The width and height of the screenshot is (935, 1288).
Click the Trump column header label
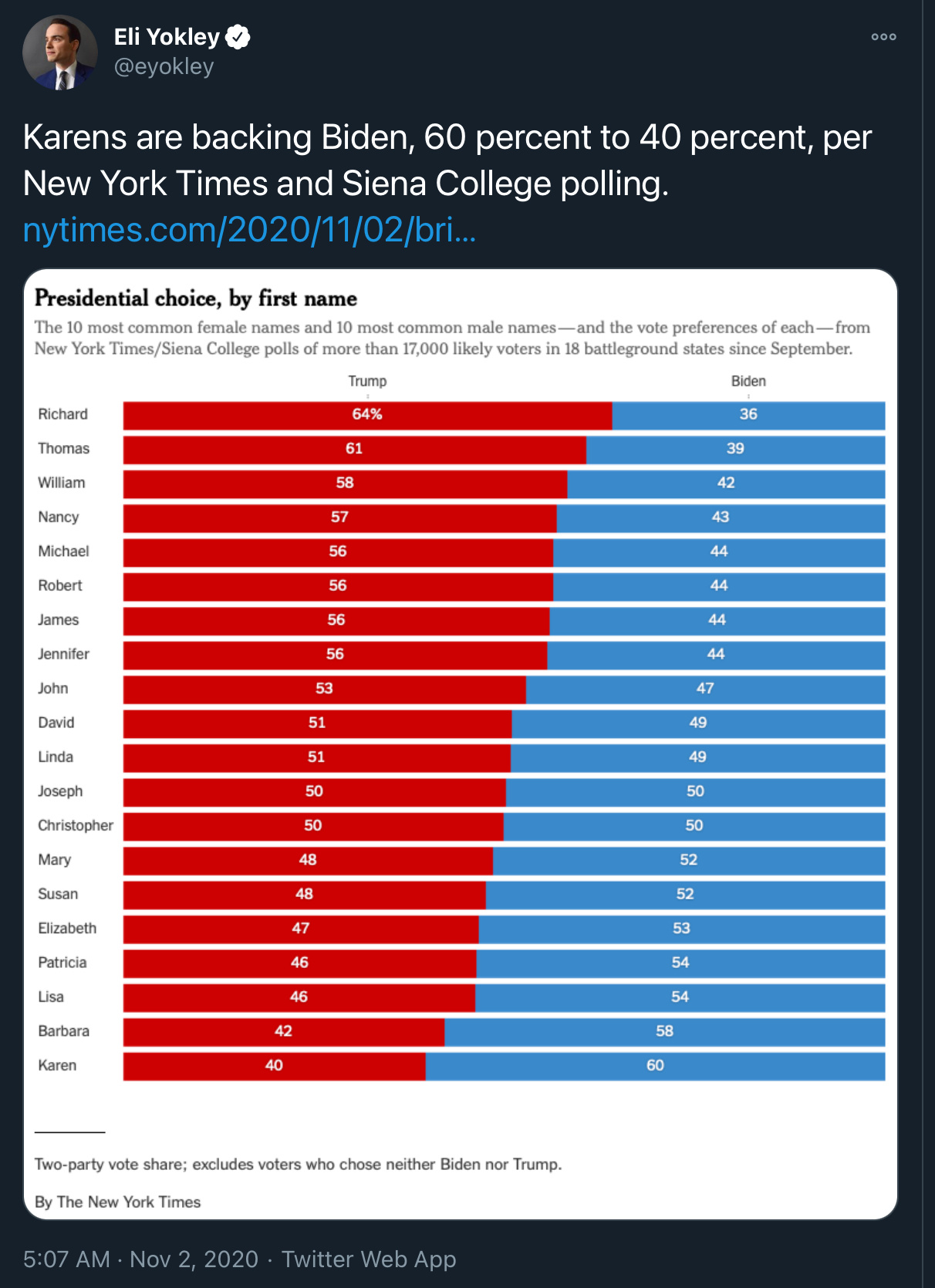[367, 381]
